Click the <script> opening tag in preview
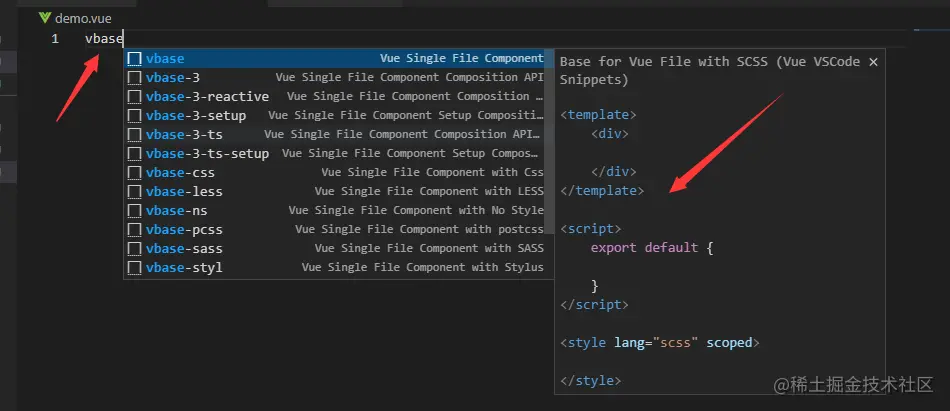The image size is (950, 411). pos(591,229)
